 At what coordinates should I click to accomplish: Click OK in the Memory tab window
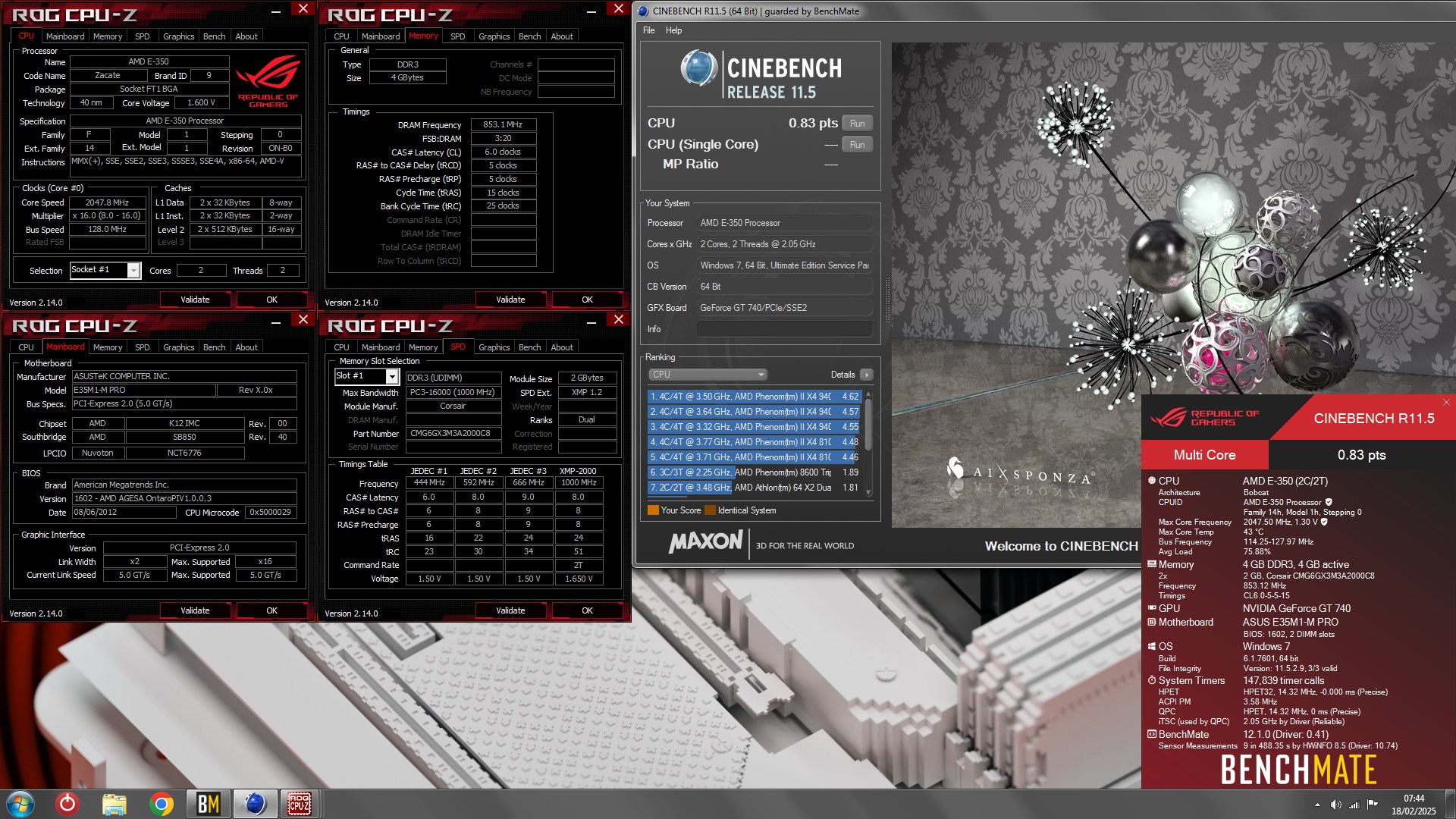(587, 300)
